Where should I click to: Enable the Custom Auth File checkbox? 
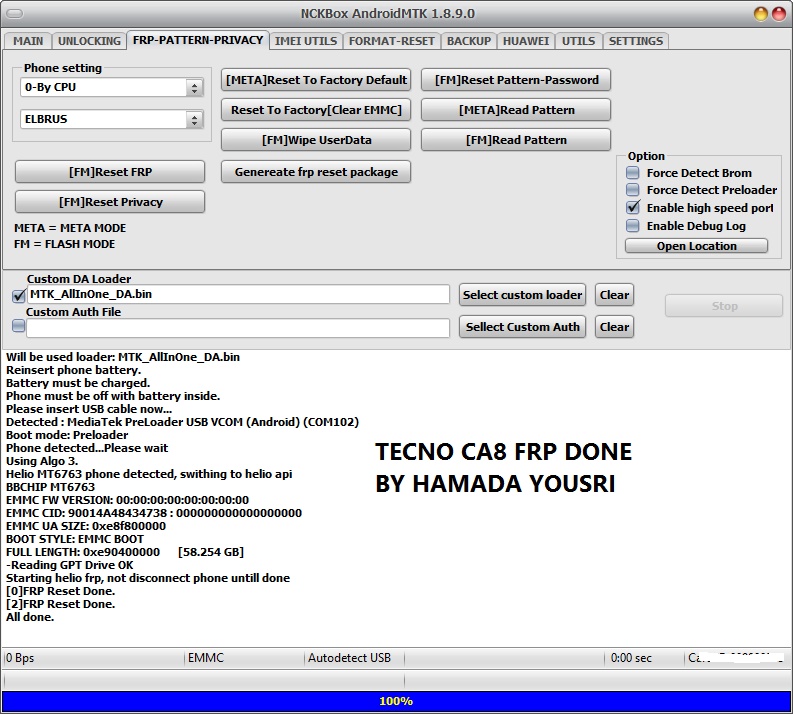pyautogui.click(x=19, y=326)
